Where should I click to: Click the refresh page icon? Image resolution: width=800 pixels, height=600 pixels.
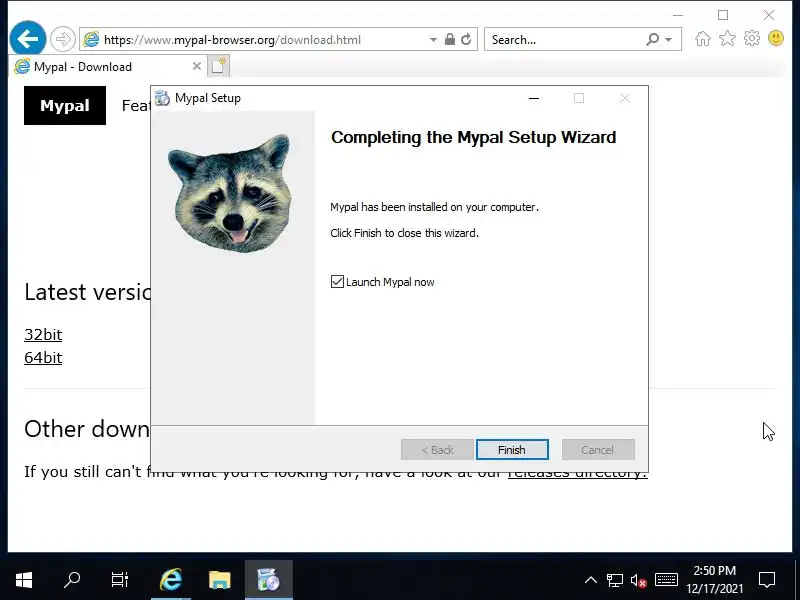click(x=466, y=39)
